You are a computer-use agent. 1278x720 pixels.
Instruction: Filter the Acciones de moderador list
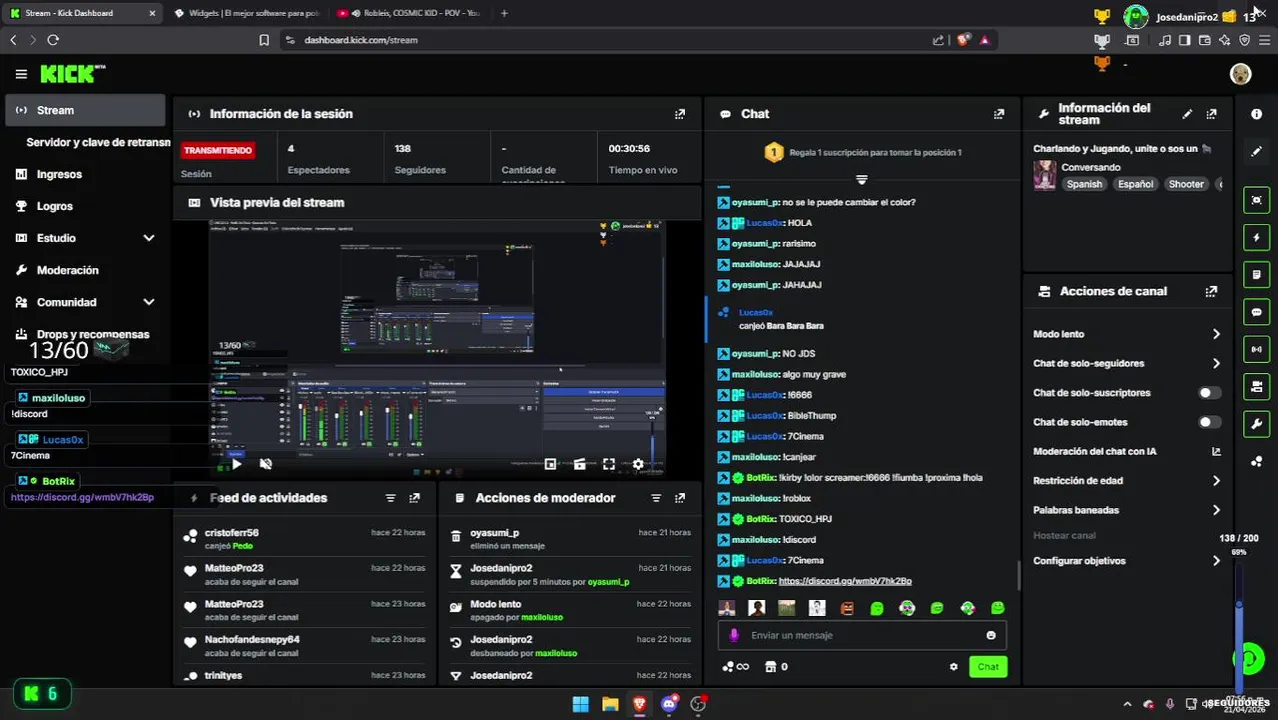pyautogui.click(x=656, y=498)
